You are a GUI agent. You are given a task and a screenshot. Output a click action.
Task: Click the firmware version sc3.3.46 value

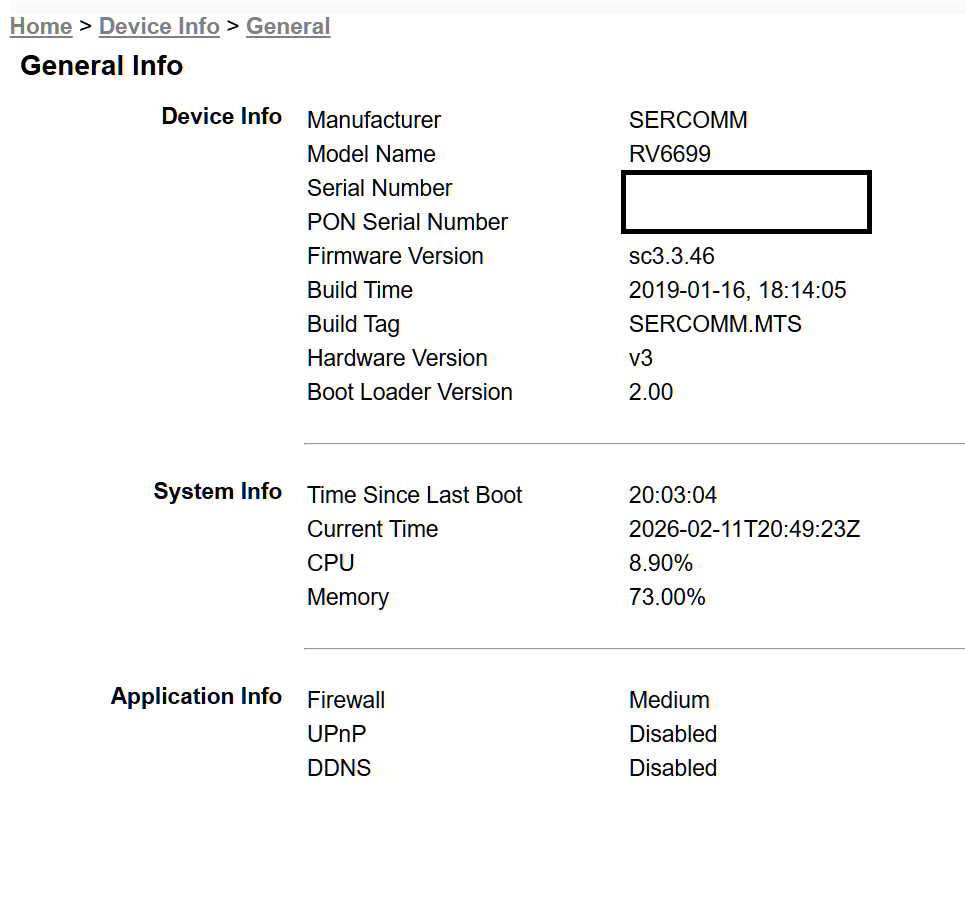(672, 256)
